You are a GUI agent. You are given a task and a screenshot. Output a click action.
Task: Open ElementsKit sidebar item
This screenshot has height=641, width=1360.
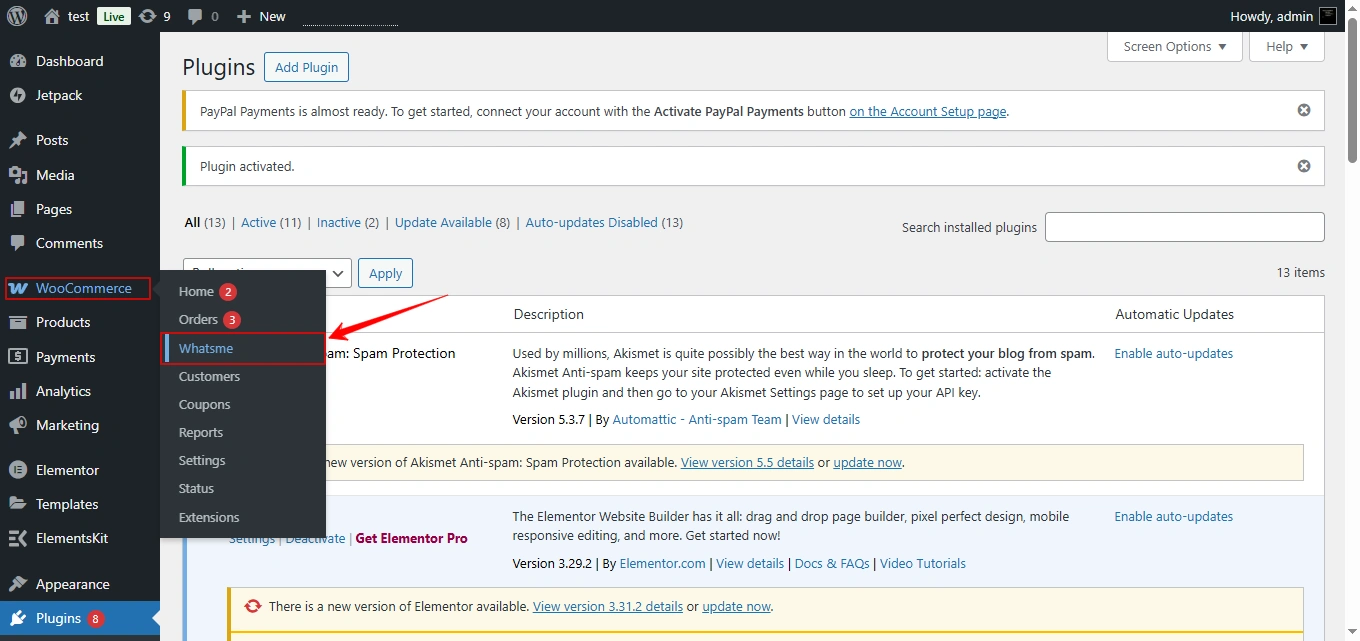71,538
